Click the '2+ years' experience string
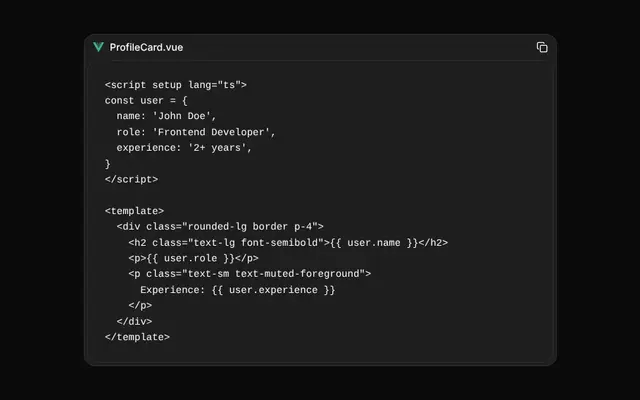Screen dimensions: 640x400 220,148
